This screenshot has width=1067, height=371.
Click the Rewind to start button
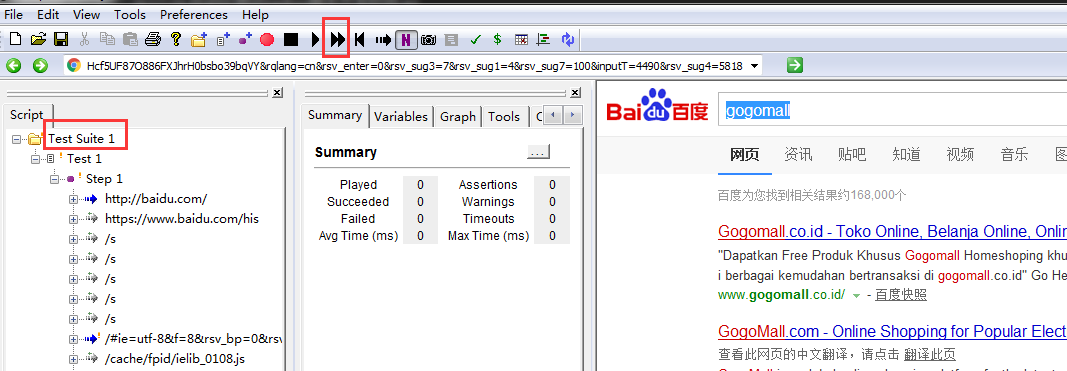[359, 39]
